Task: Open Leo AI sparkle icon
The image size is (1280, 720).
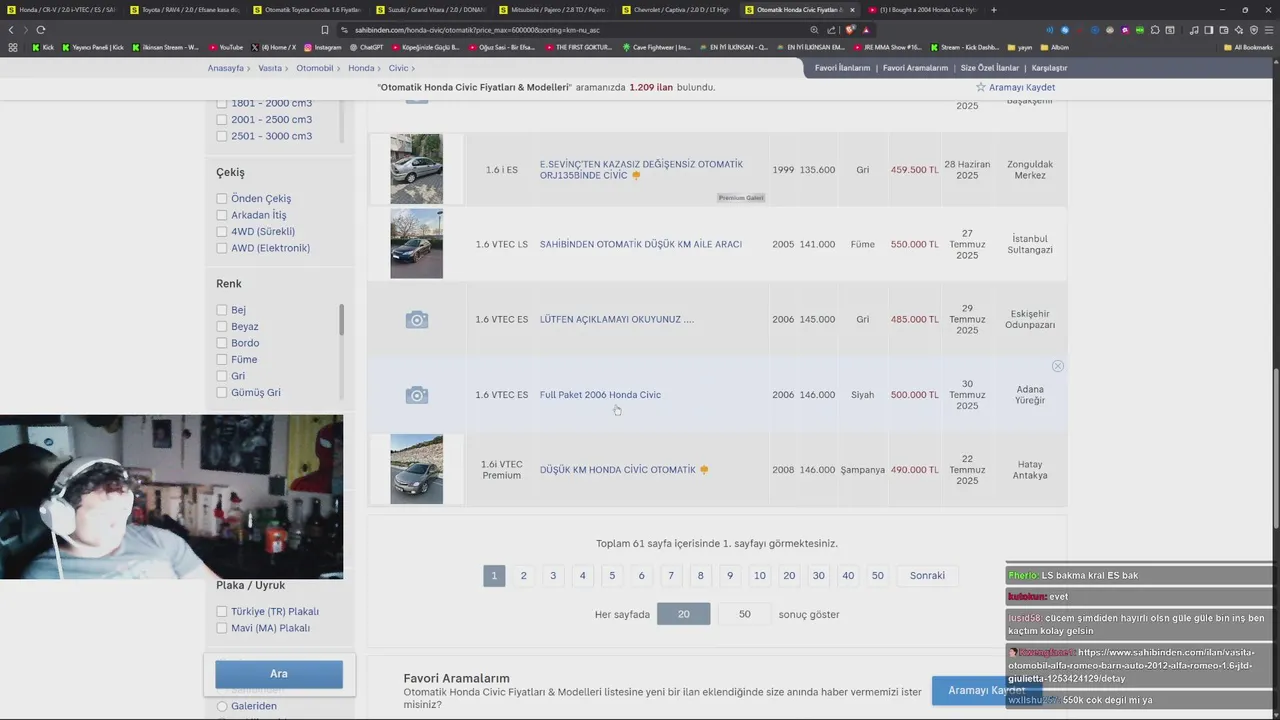Action: [1239, 30]
